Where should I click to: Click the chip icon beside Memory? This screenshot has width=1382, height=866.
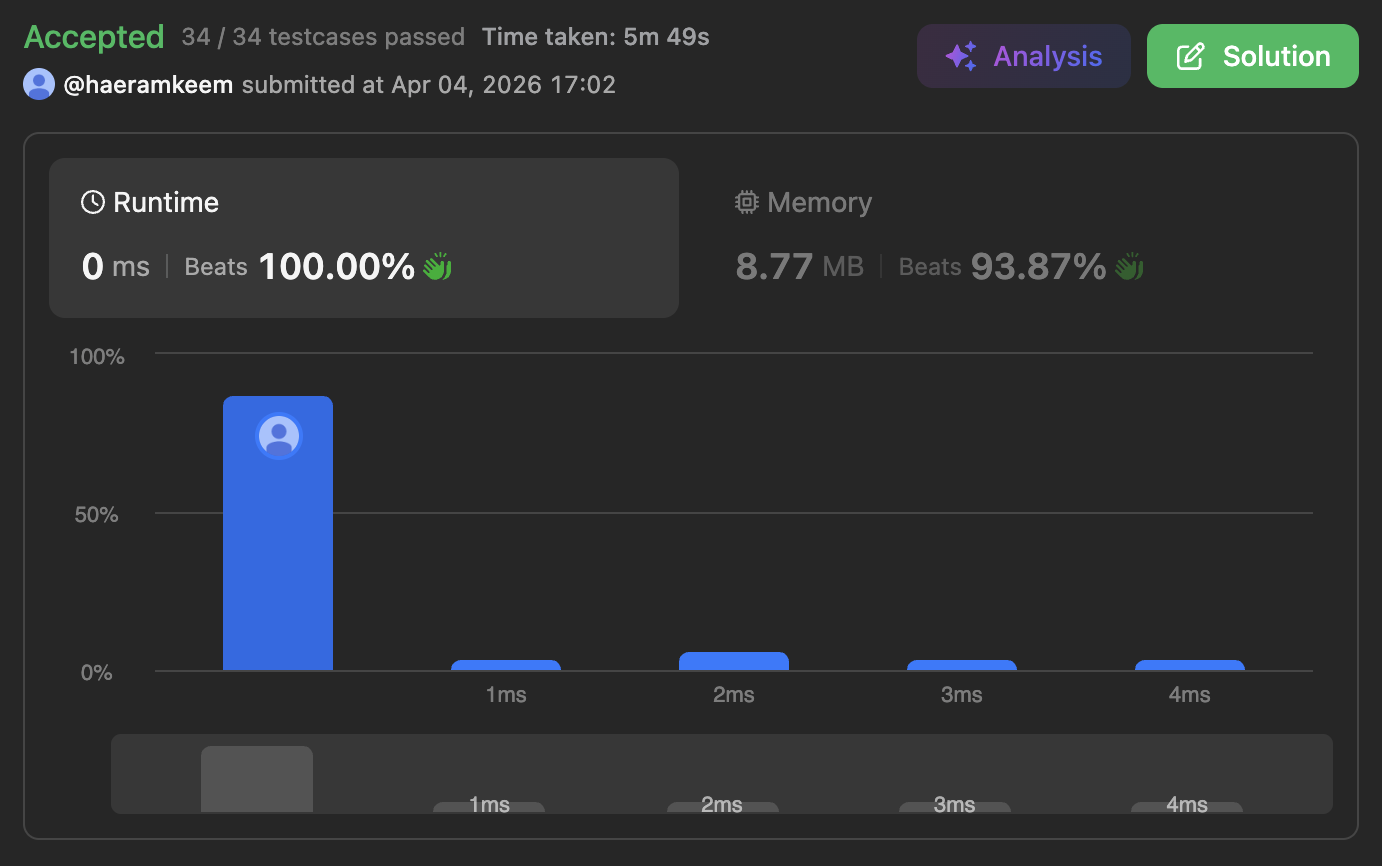746,203
